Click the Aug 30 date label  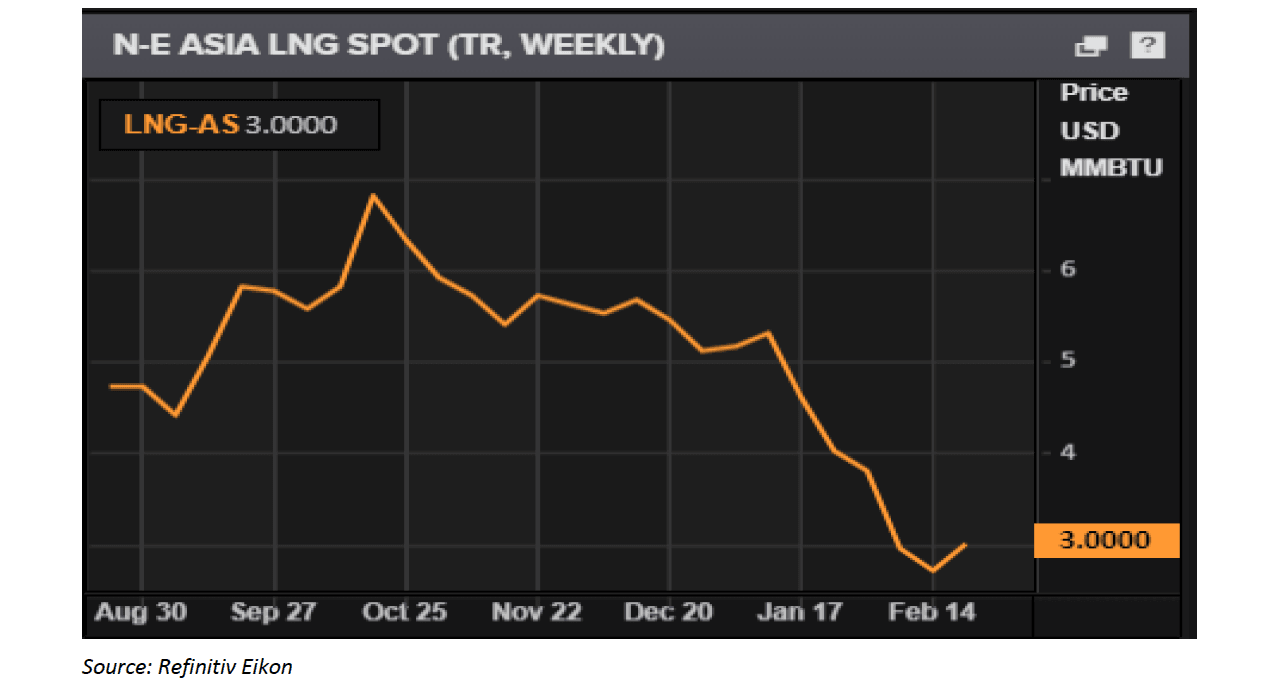140,612
